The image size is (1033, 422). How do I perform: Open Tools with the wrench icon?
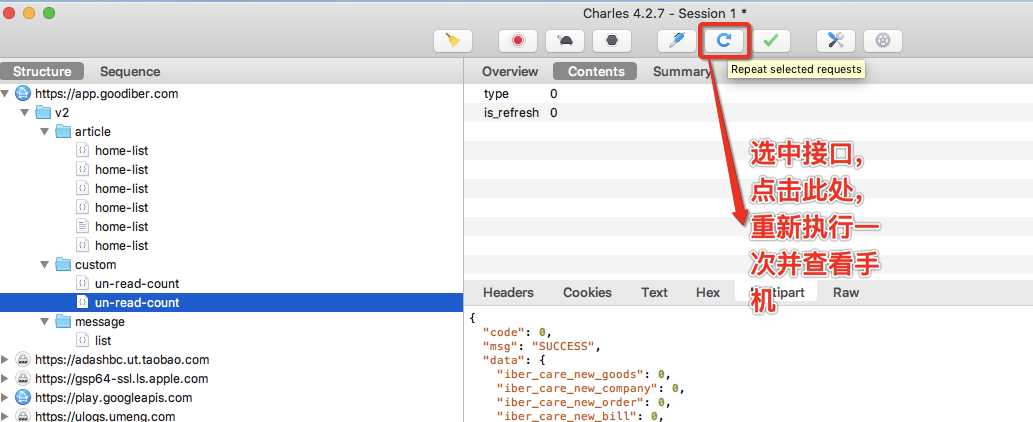pos(836,41)
